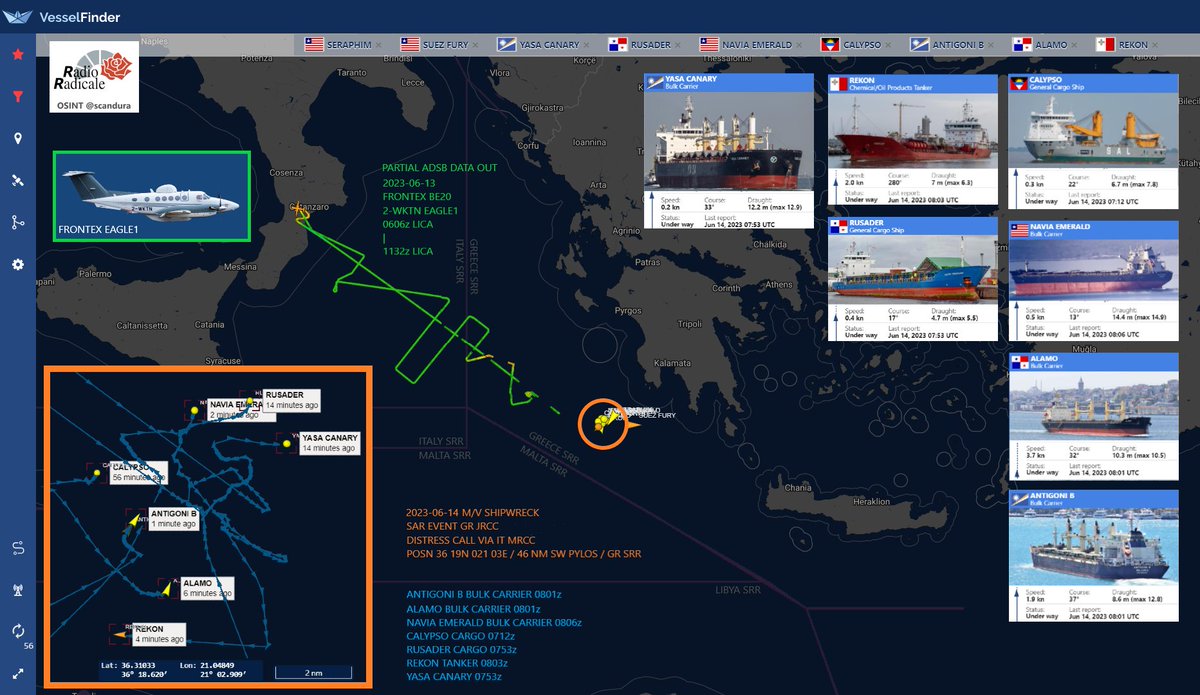Image resolution: width=1200 pixels, height=695 pixels.
Task: Open the ALAMO bulk carrier photo card
Action: (1094, 415)
